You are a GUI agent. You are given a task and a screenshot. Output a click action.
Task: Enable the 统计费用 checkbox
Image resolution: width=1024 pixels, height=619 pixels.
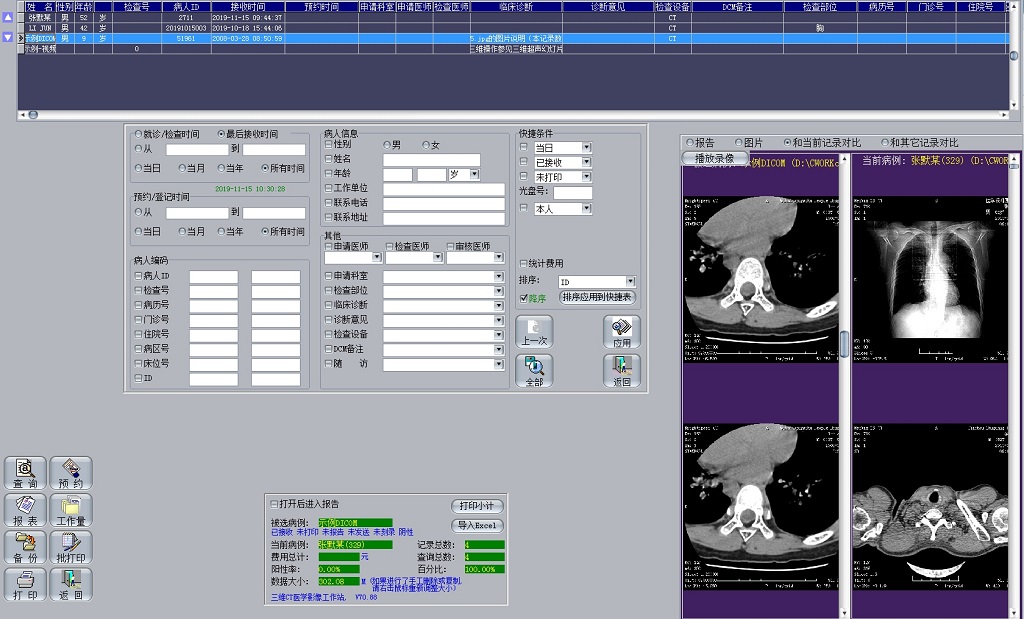524,264
